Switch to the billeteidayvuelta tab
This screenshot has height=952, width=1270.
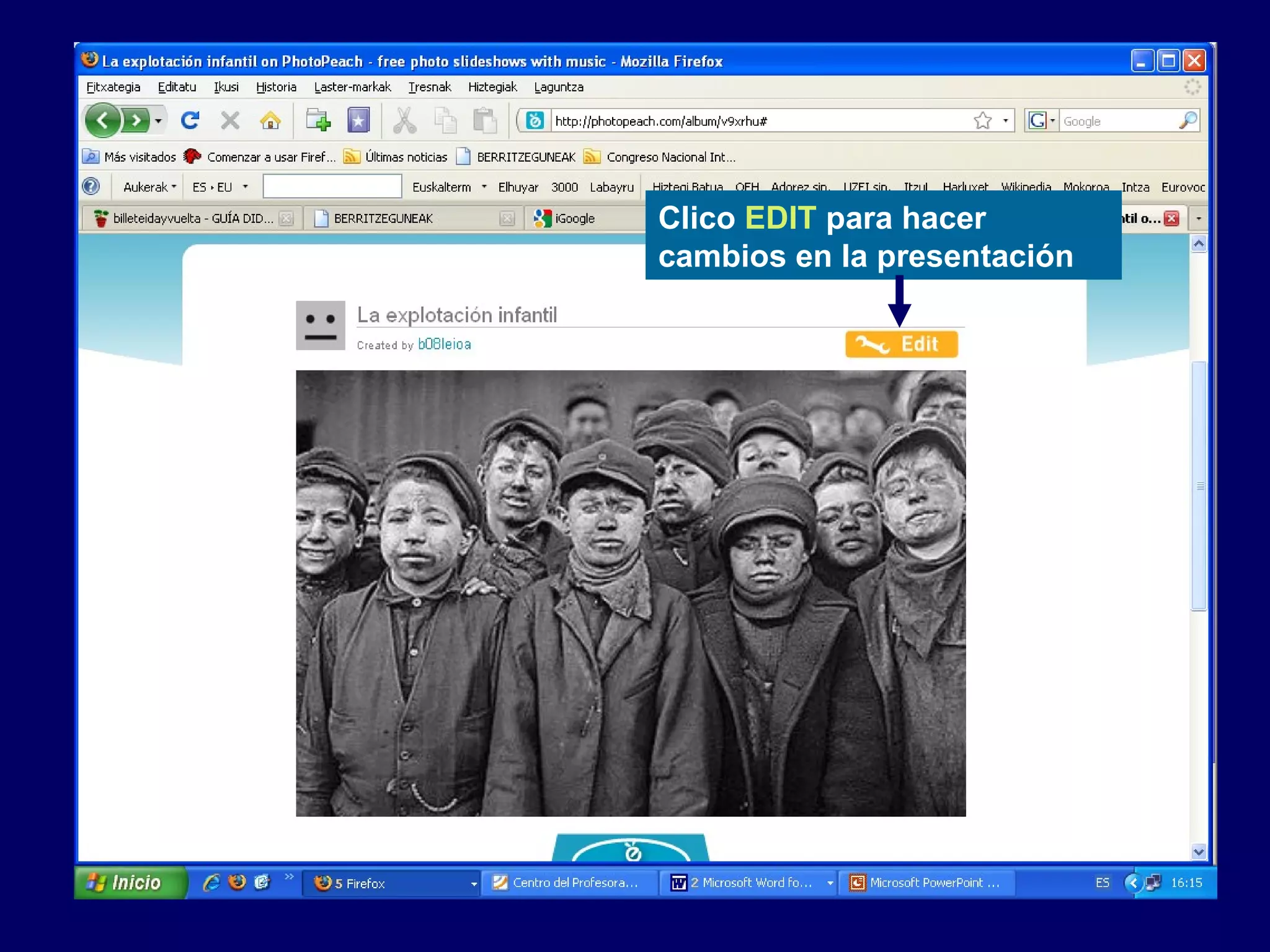click(191, 218)
